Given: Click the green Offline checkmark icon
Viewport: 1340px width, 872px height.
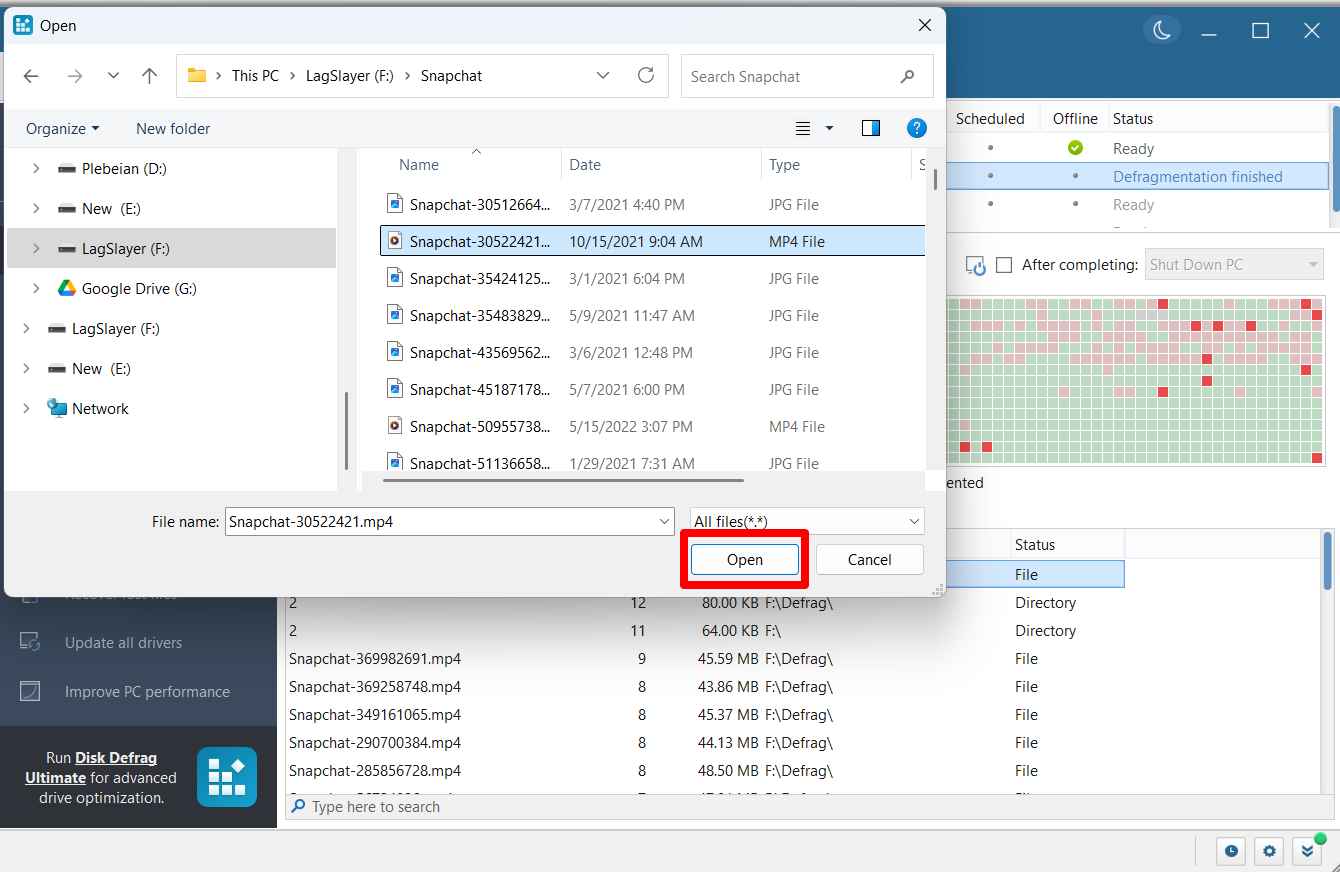Looking at the screenshot, I should tap(1075, 148).
